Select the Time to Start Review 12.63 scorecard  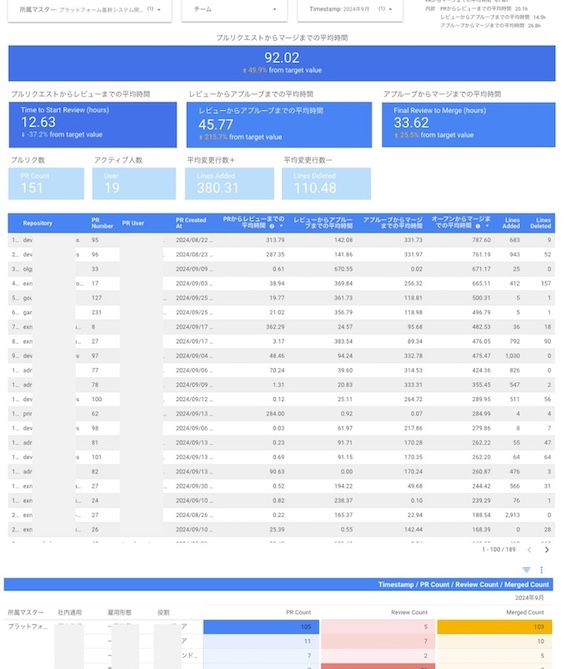pyautogui.click(x=93, y=125)
